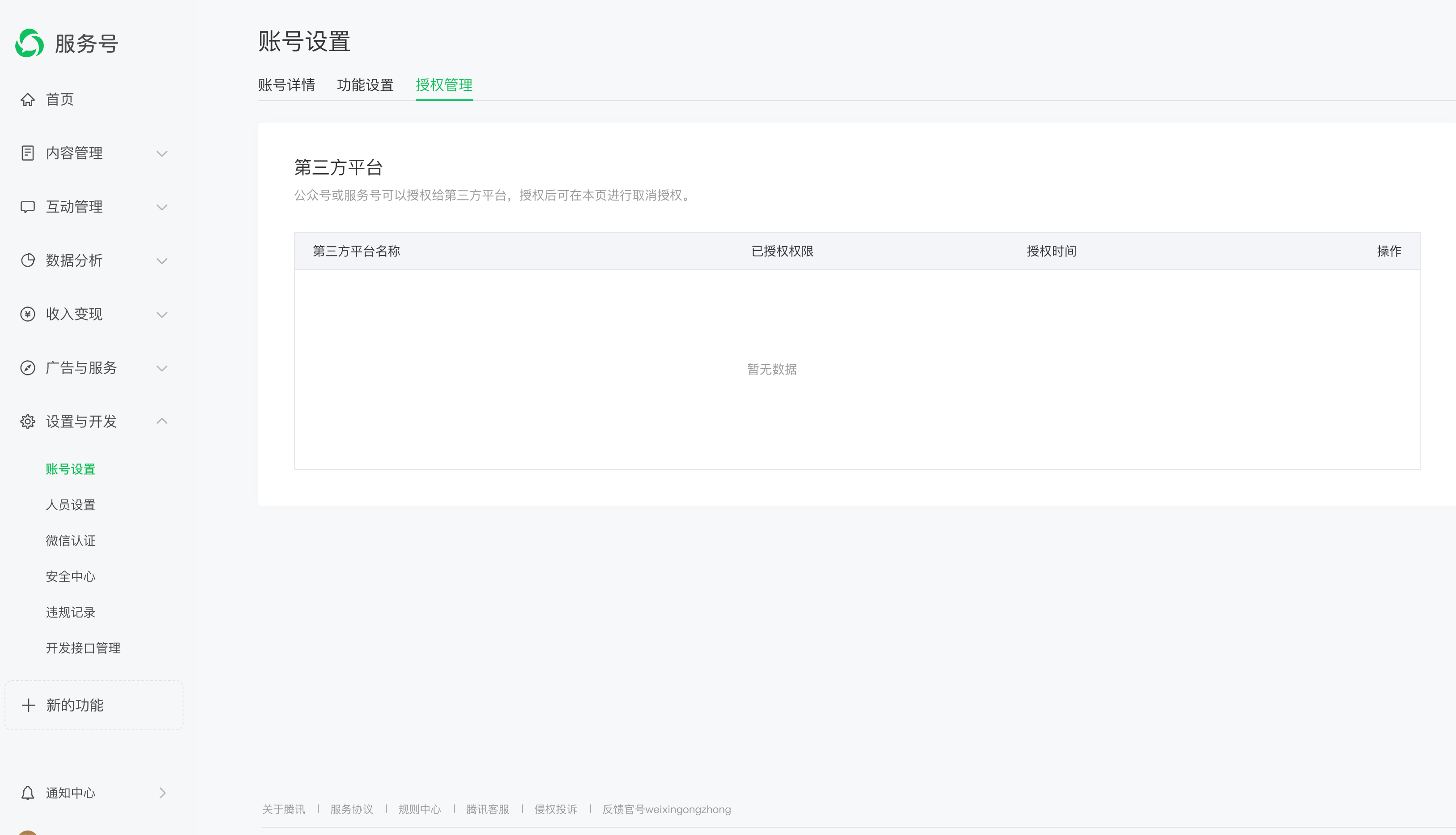This screenshot has width=1456, height=835.
Task: Click the plus icon for 新的功能
Action: 29,705
